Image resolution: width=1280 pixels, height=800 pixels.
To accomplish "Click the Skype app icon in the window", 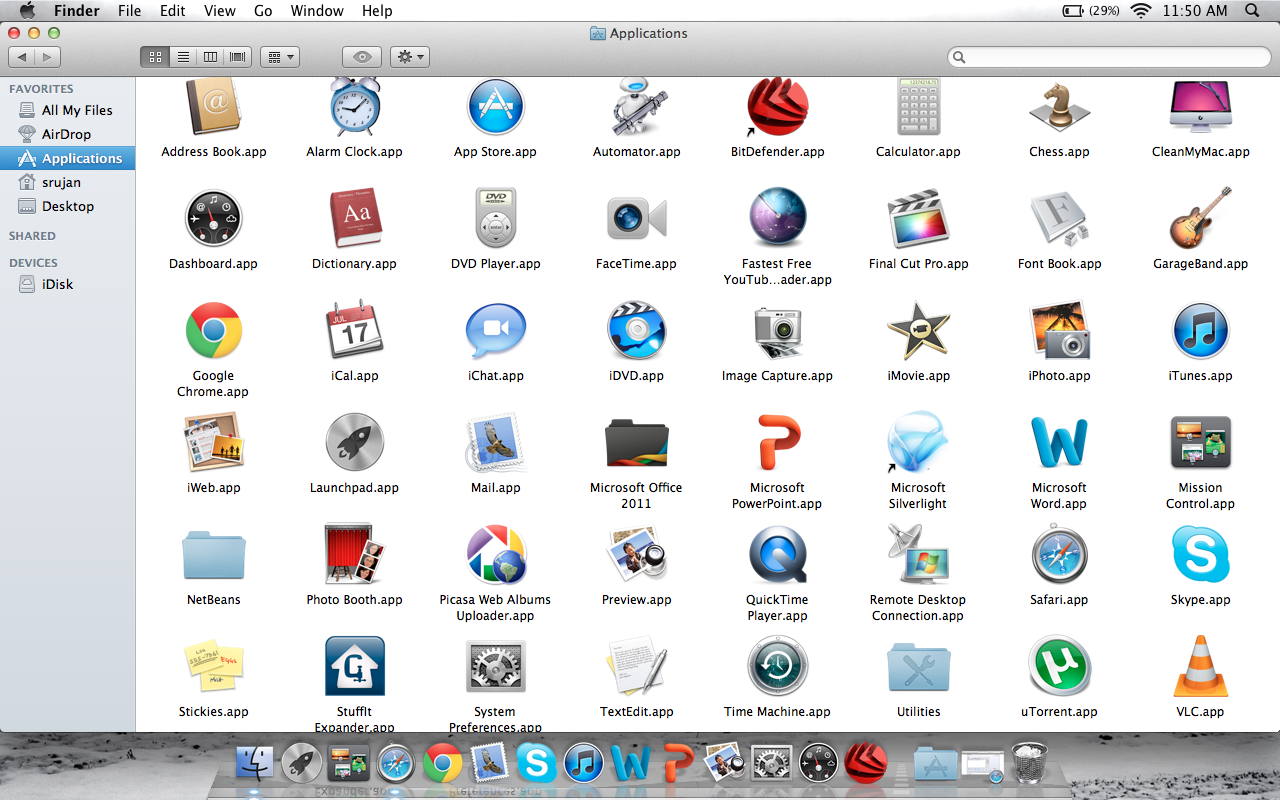I will (1200, 554).
